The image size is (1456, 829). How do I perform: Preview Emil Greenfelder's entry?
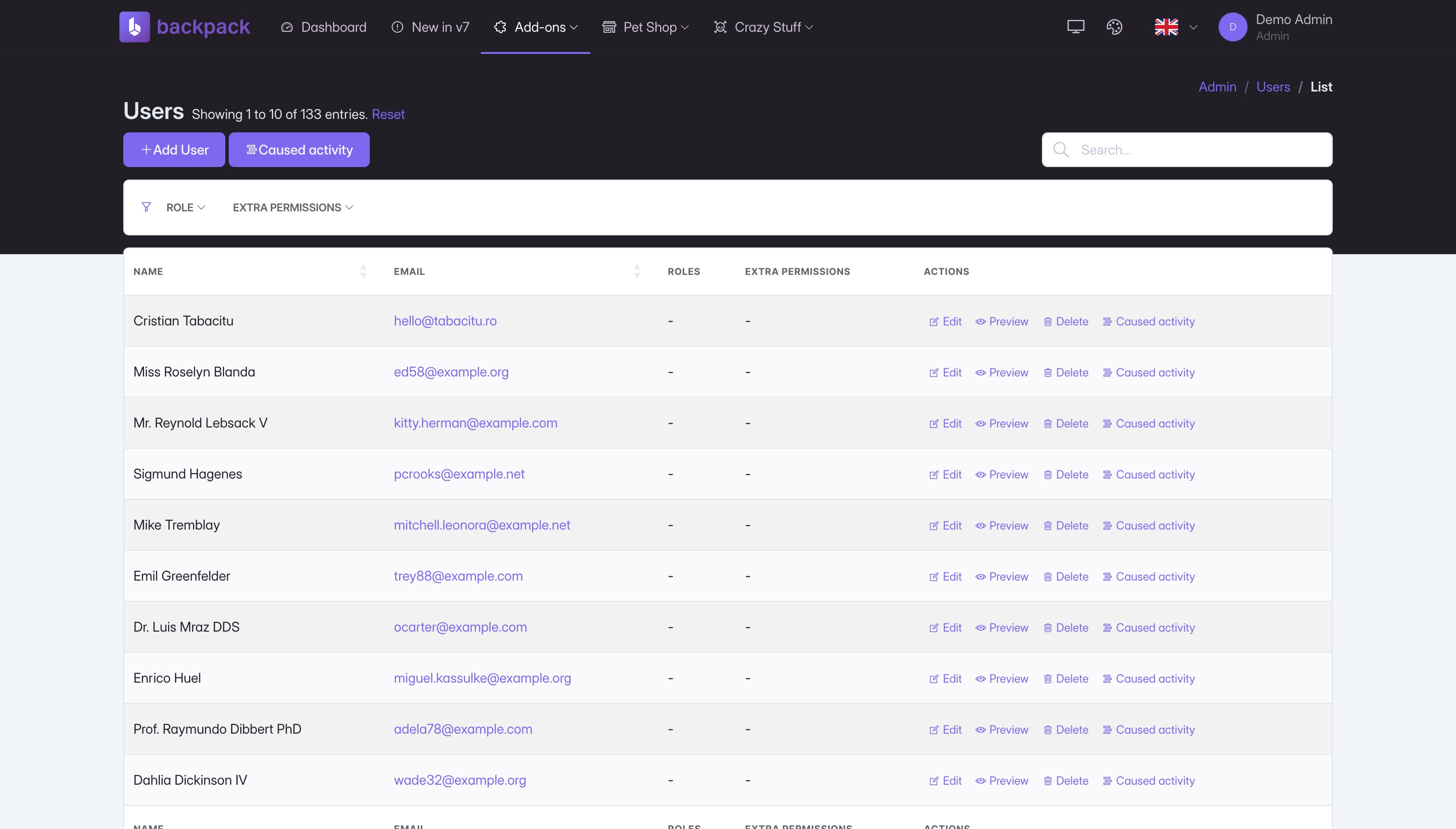[x=1001, y=577]
